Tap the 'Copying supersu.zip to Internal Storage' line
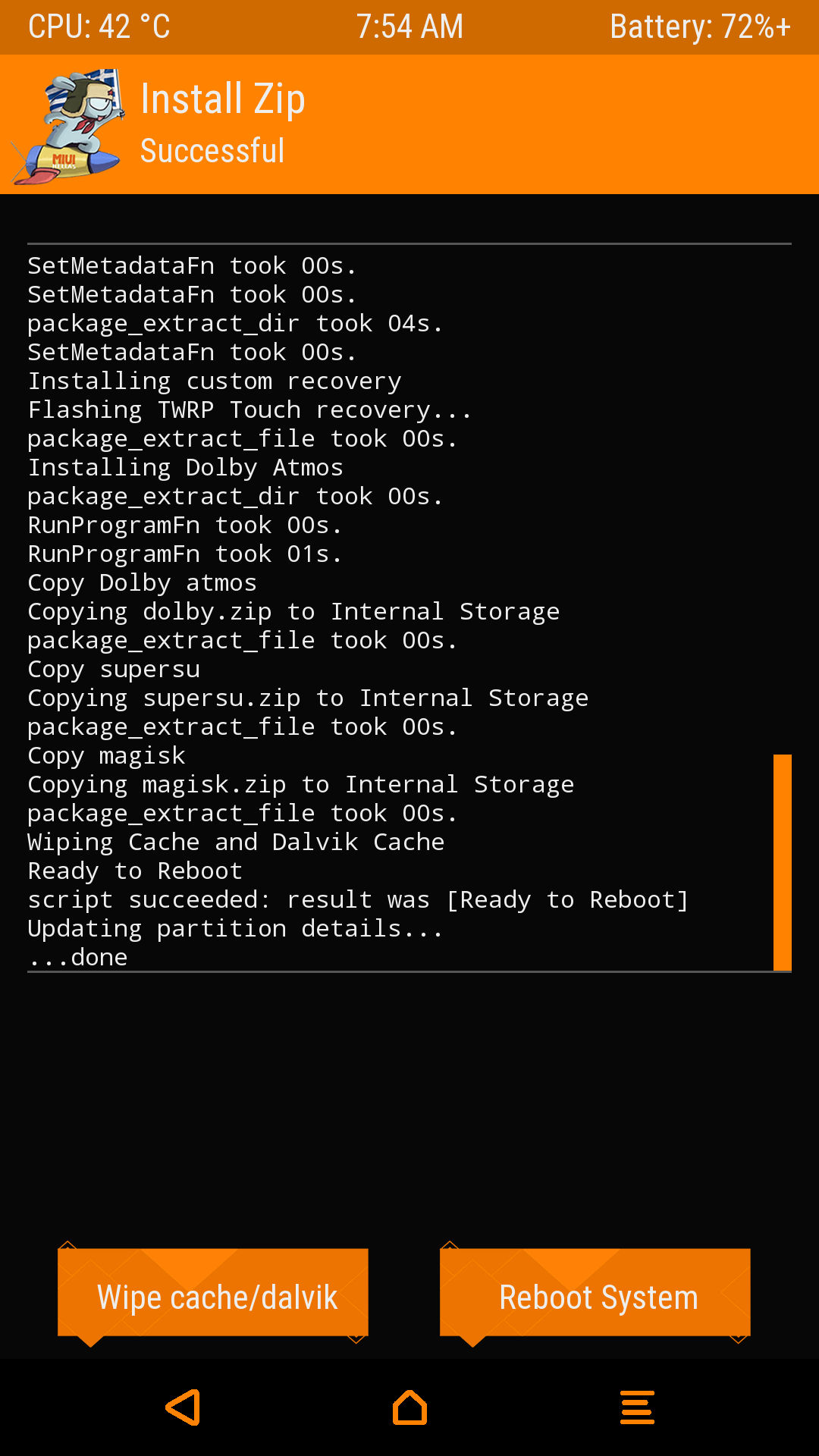 308,698
